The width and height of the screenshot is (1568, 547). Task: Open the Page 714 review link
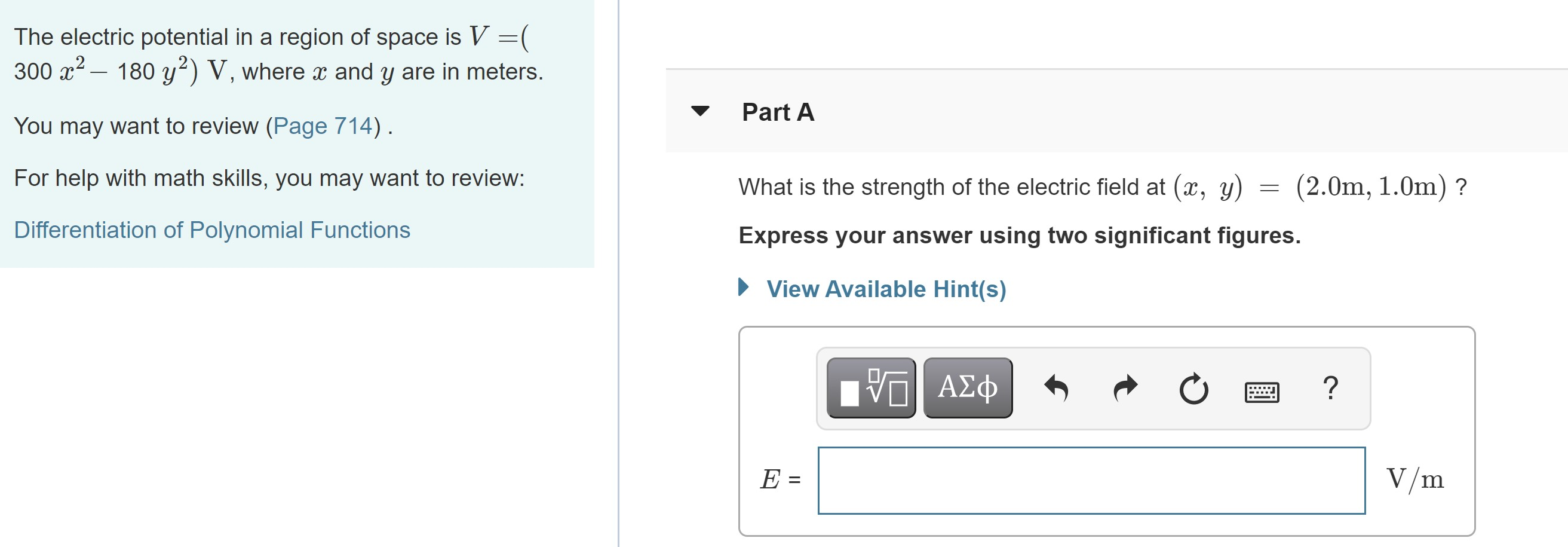tap(323, 126)
